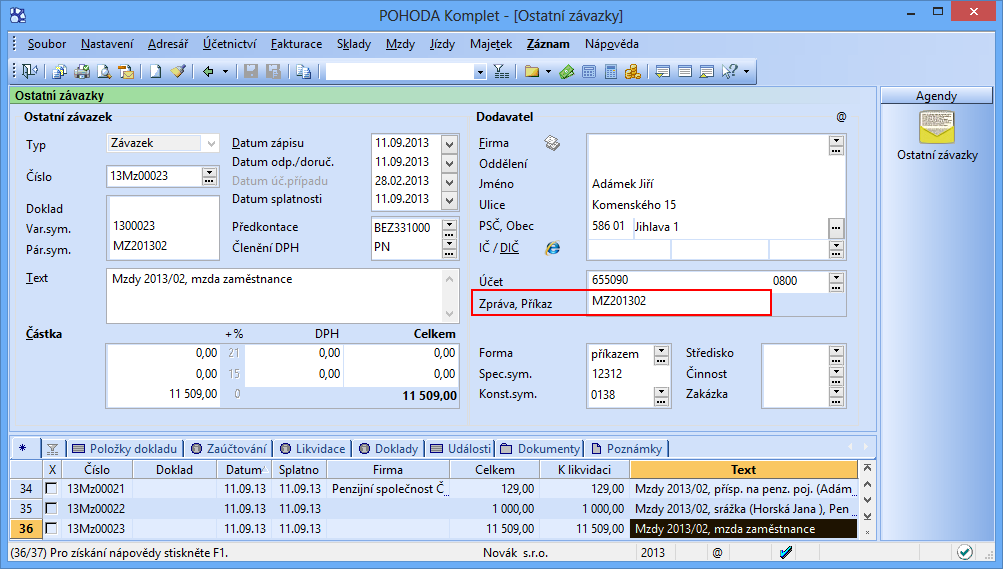Click the Spec.sym. field 12312

pos(628,374)
